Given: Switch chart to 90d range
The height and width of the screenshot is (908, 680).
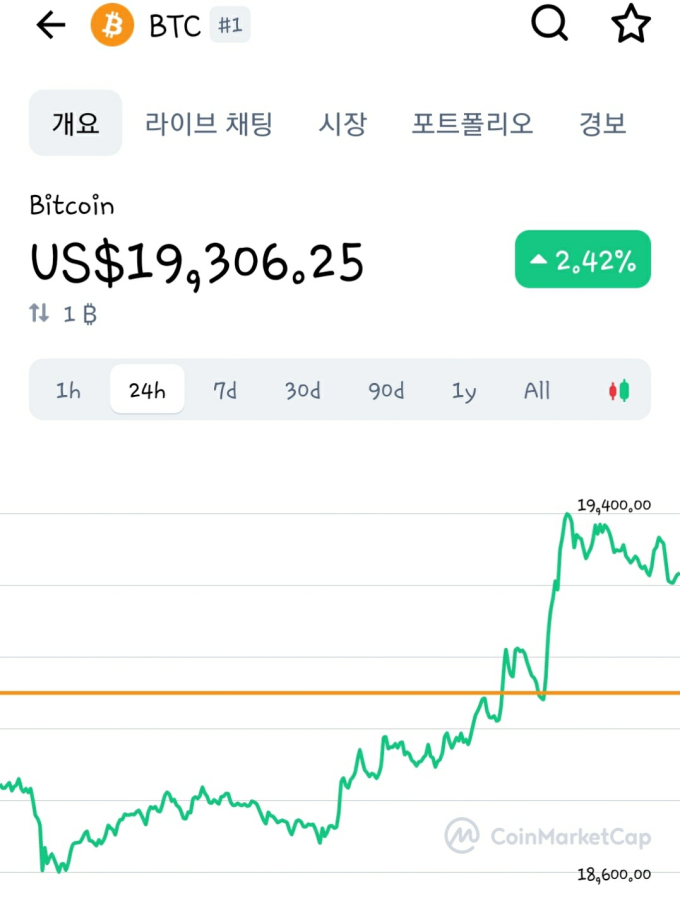Looking at the screenshot, I should [x=386, y=390].
